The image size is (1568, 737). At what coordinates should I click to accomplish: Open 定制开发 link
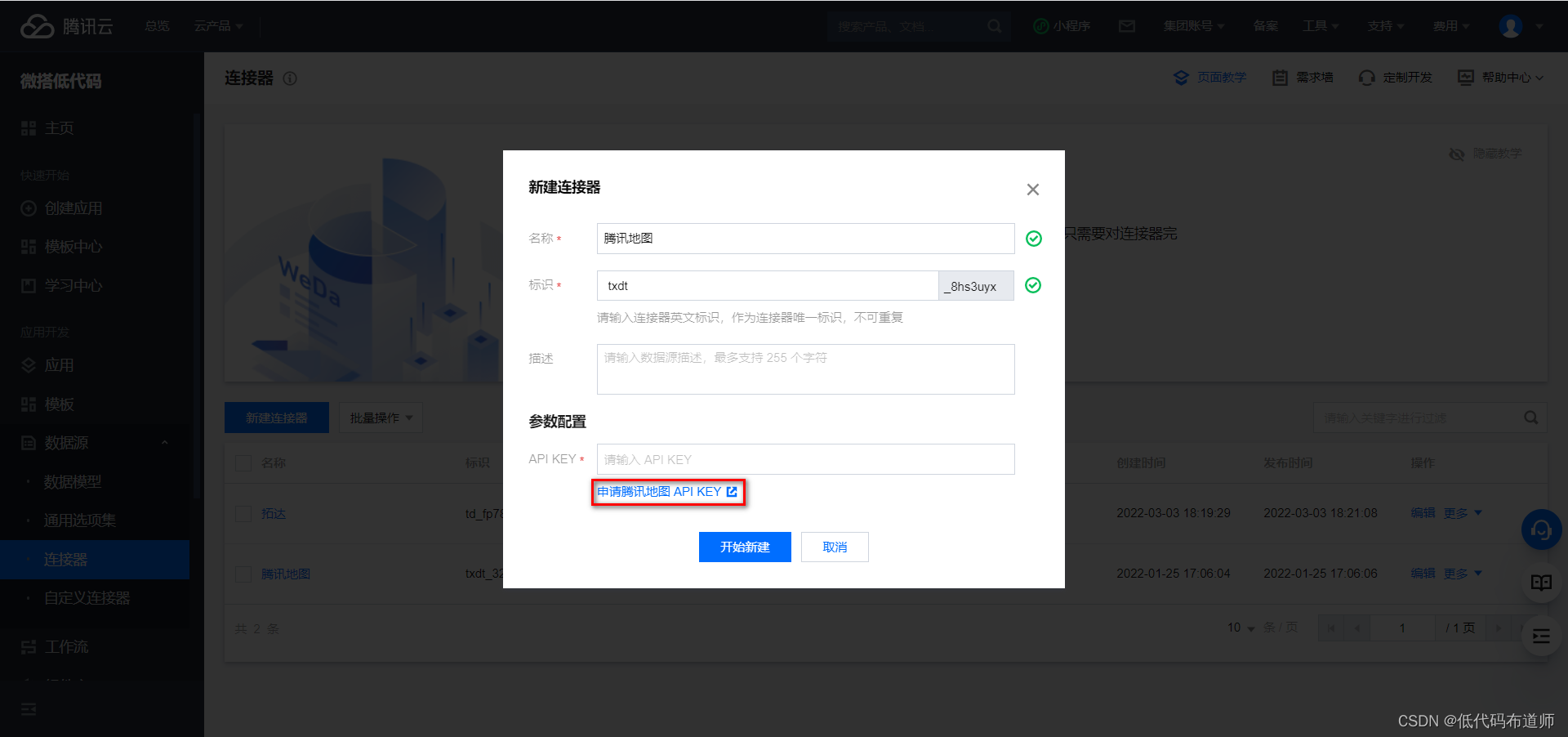click(1396, 78)
